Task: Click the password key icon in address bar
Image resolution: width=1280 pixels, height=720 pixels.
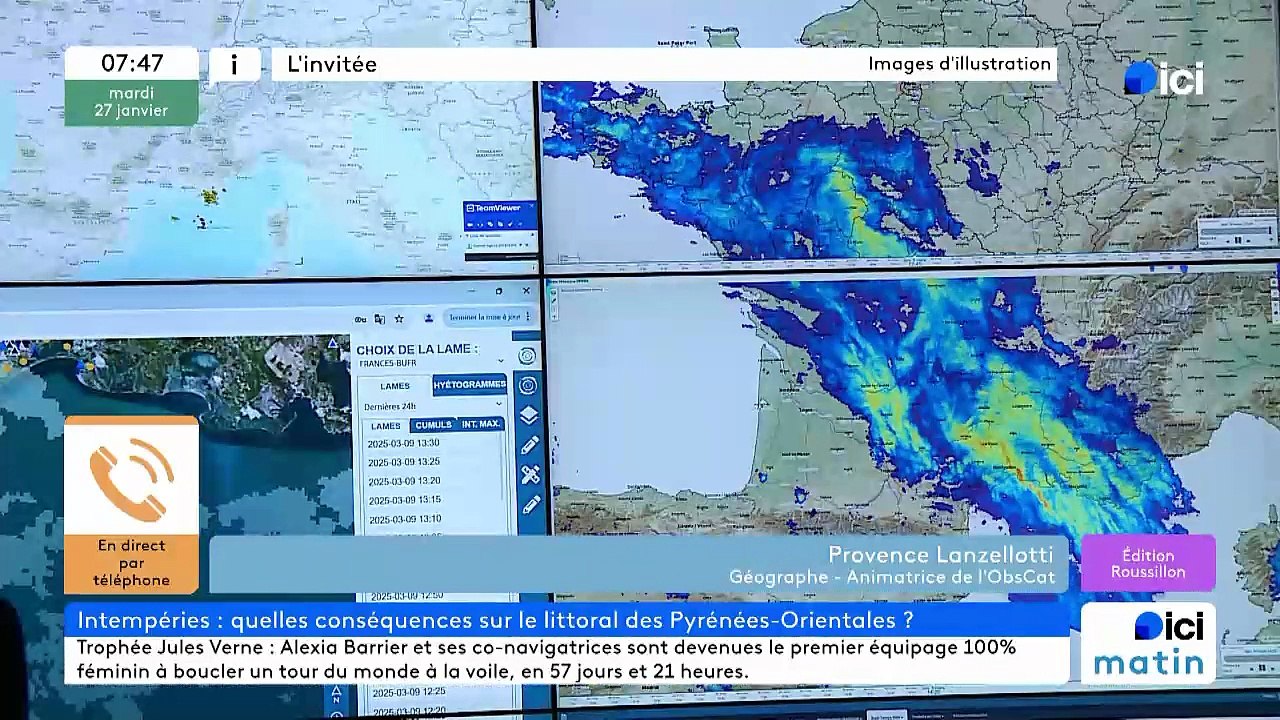Action: click(x=360, y=319)
